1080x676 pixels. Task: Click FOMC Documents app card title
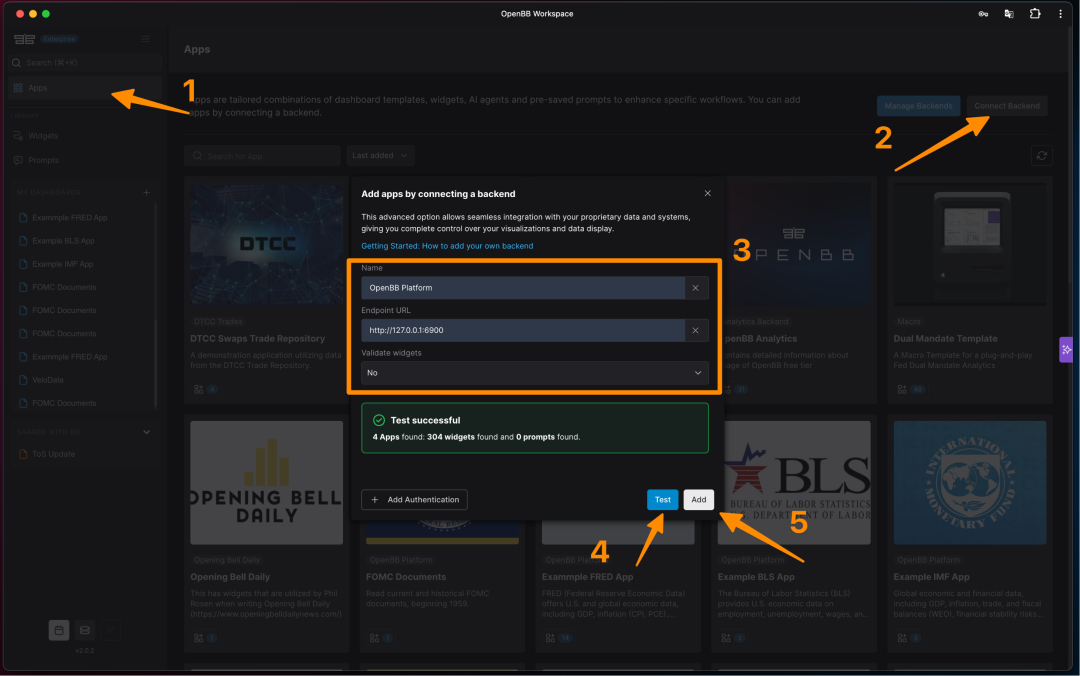[406, 577]
